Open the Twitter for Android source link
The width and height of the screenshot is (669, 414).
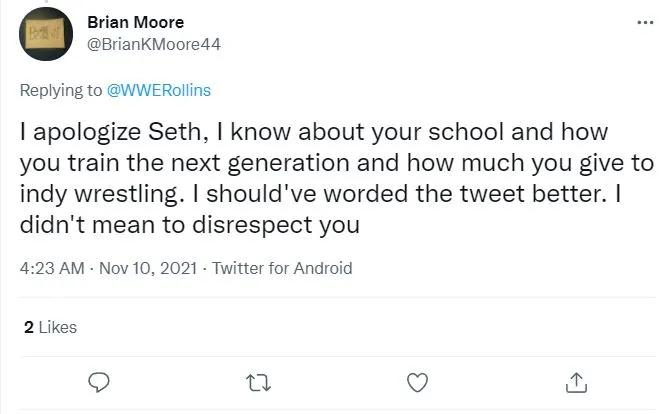[x=282, y=268]
